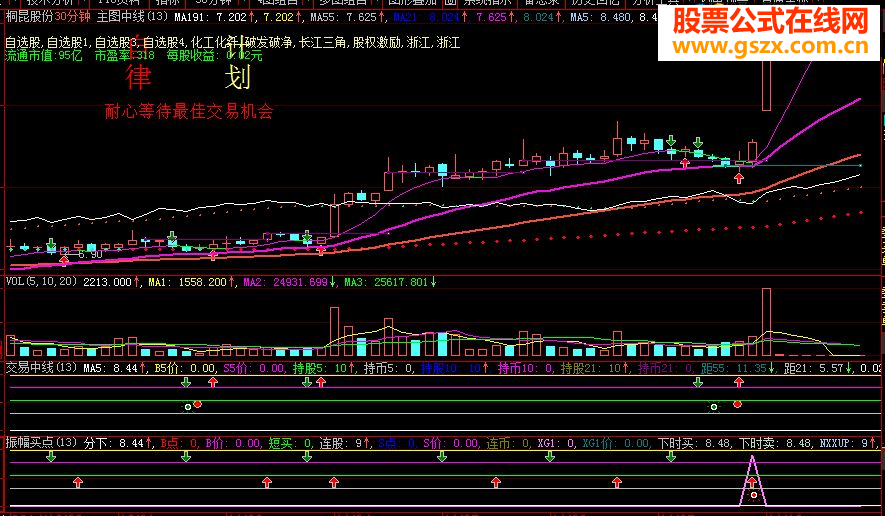Click the MA5: 8.480 readout in header
The height and width of the screenshot is (516, 885).
(x=601, y=18)
